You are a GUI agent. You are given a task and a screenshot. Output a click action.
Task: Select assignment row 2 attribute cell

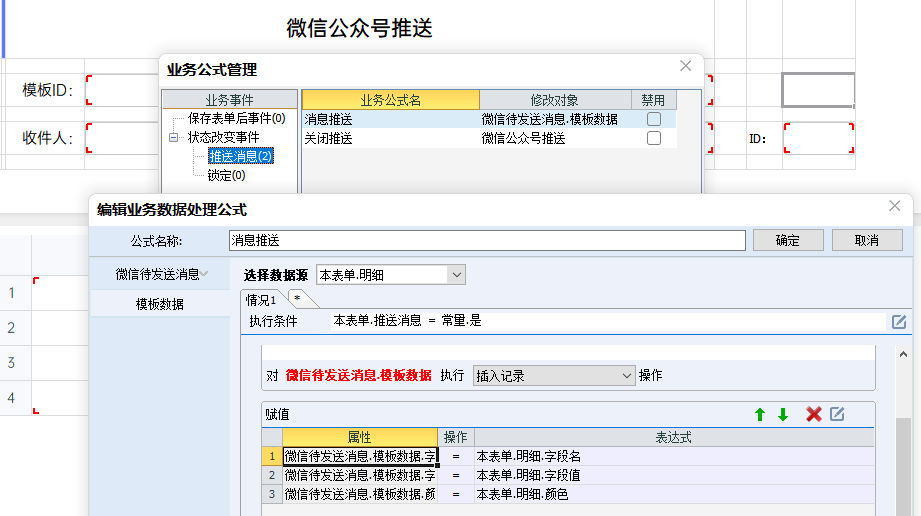click(360, 475)
